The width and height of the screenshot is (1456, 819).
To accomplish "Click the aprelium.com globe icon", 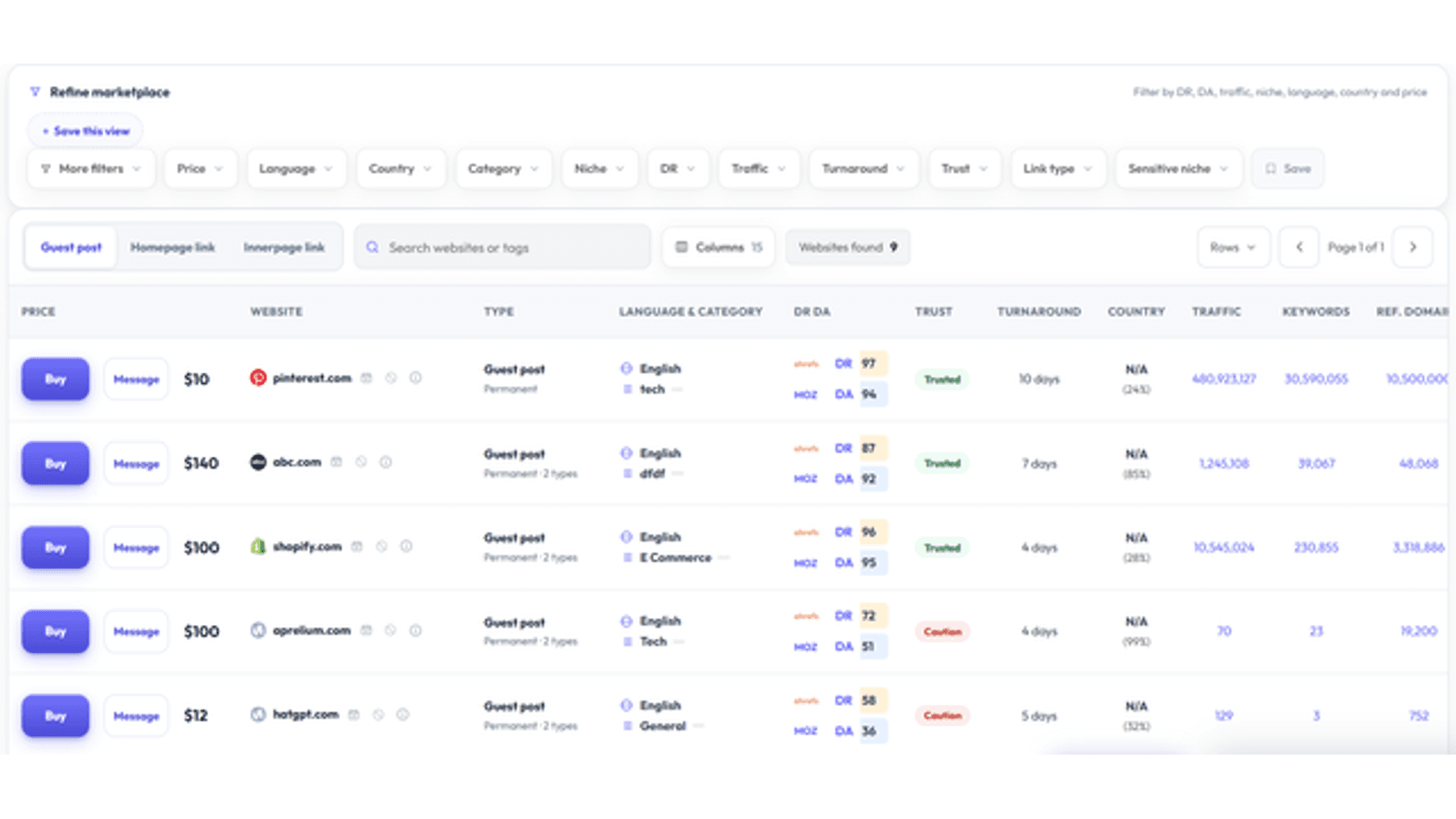I will coord(258,630).
